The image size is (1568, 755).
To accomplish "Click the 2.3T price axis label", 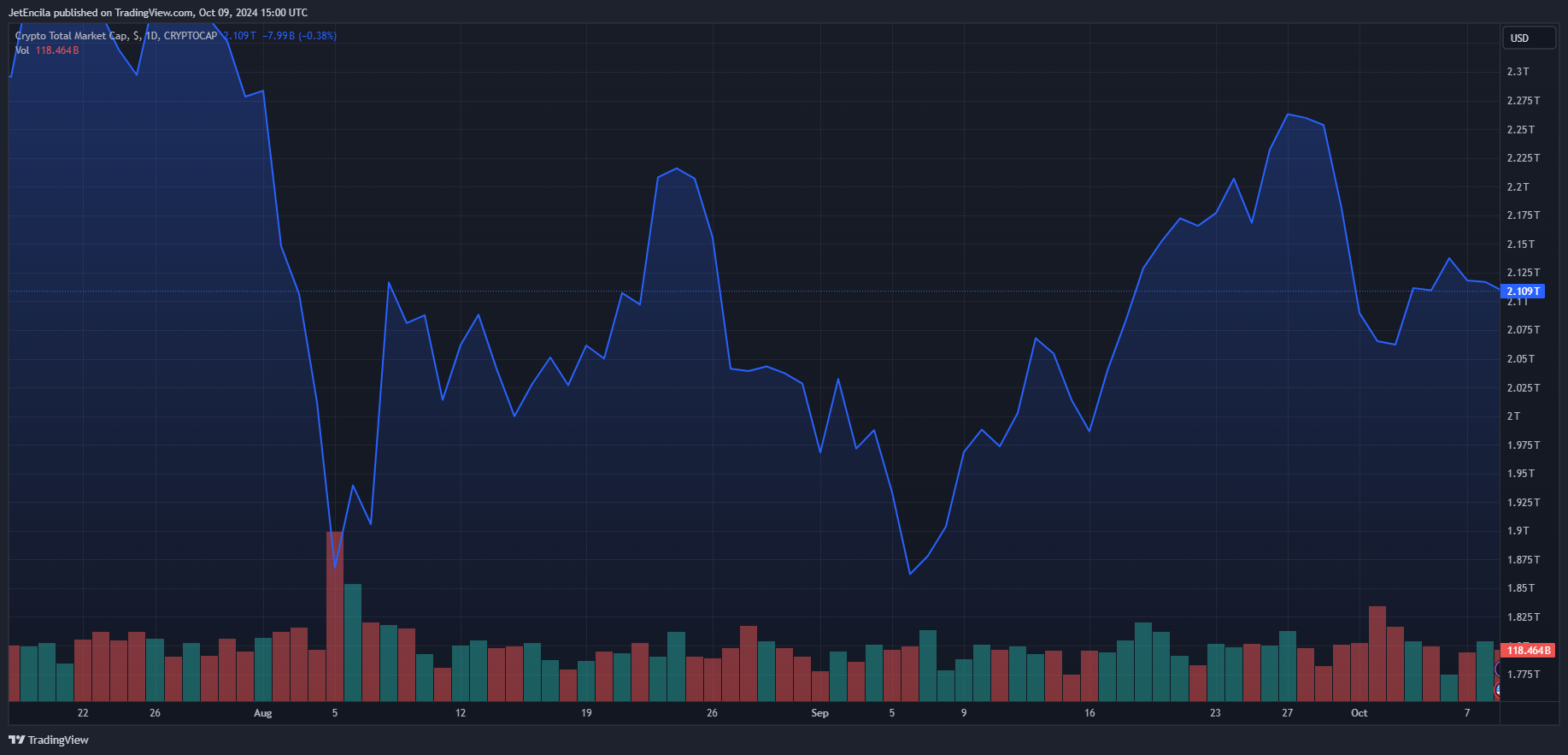I will (x=1518, y=72).
